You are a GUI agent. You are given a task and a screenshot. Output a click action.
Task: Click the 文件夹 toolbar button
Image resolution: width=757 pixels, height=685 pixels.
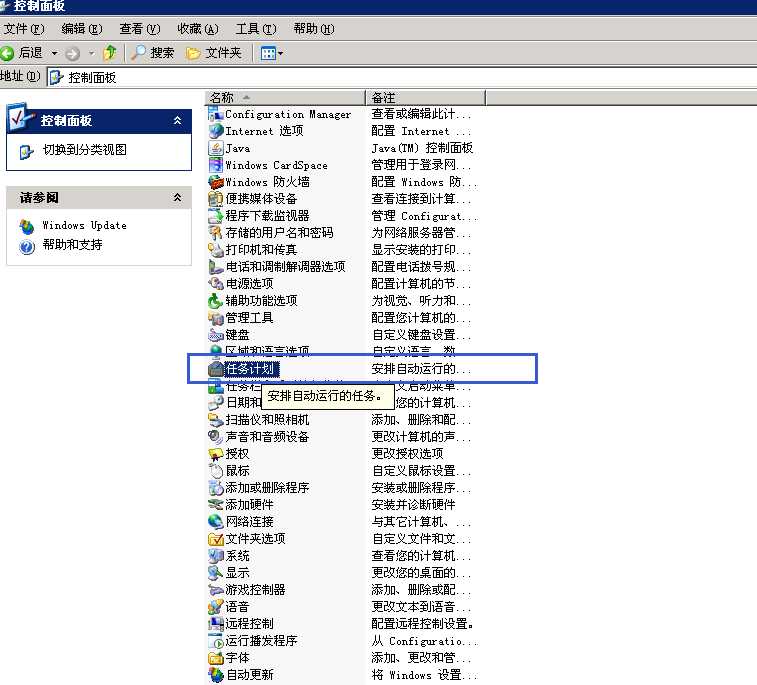click(x=213, y=53)
